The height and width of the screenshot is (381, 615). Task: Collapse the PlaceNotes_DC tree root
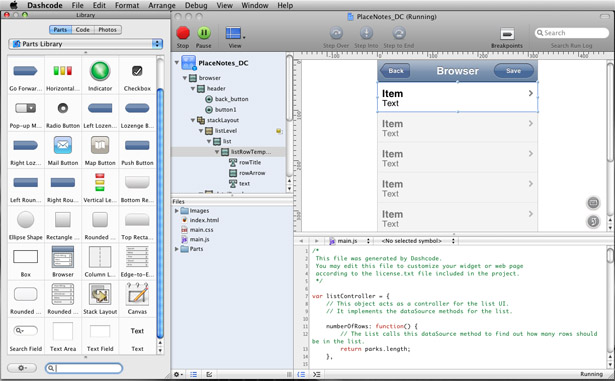coord(176,62)
